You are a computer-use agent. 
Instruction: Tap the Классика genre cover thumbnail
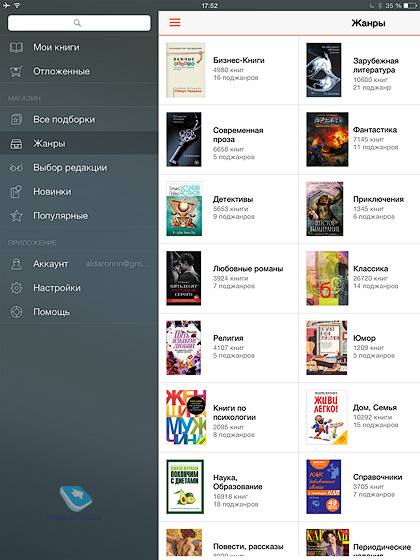(x=327, y=278)
